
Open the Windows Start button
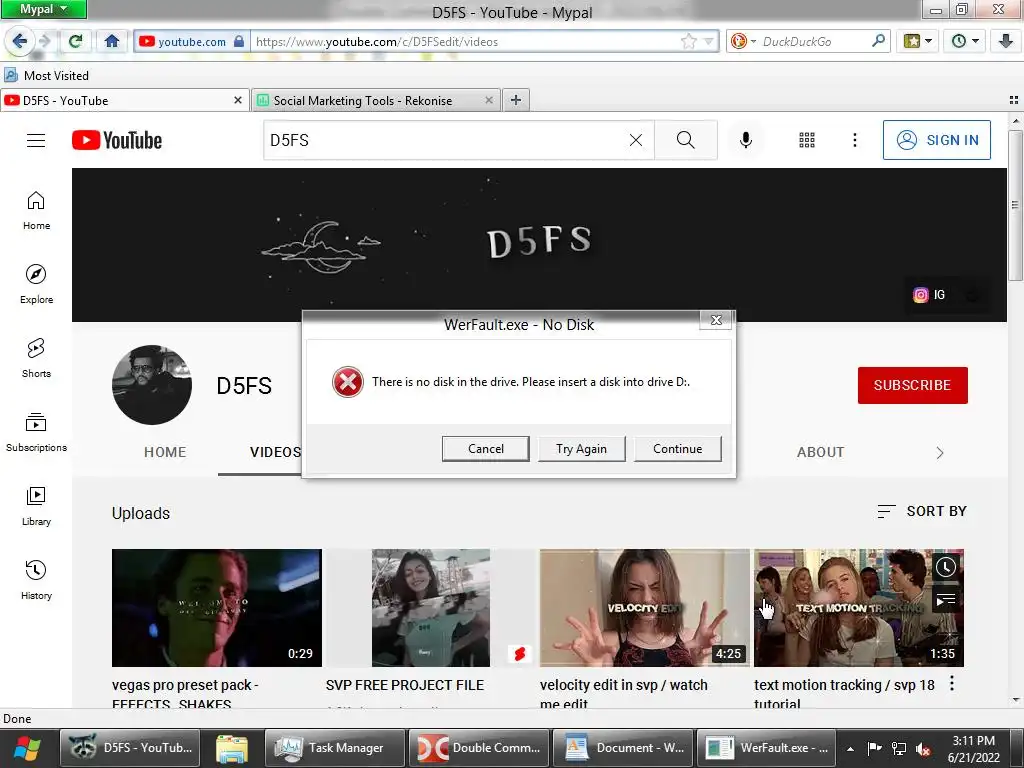coord(27,748)
